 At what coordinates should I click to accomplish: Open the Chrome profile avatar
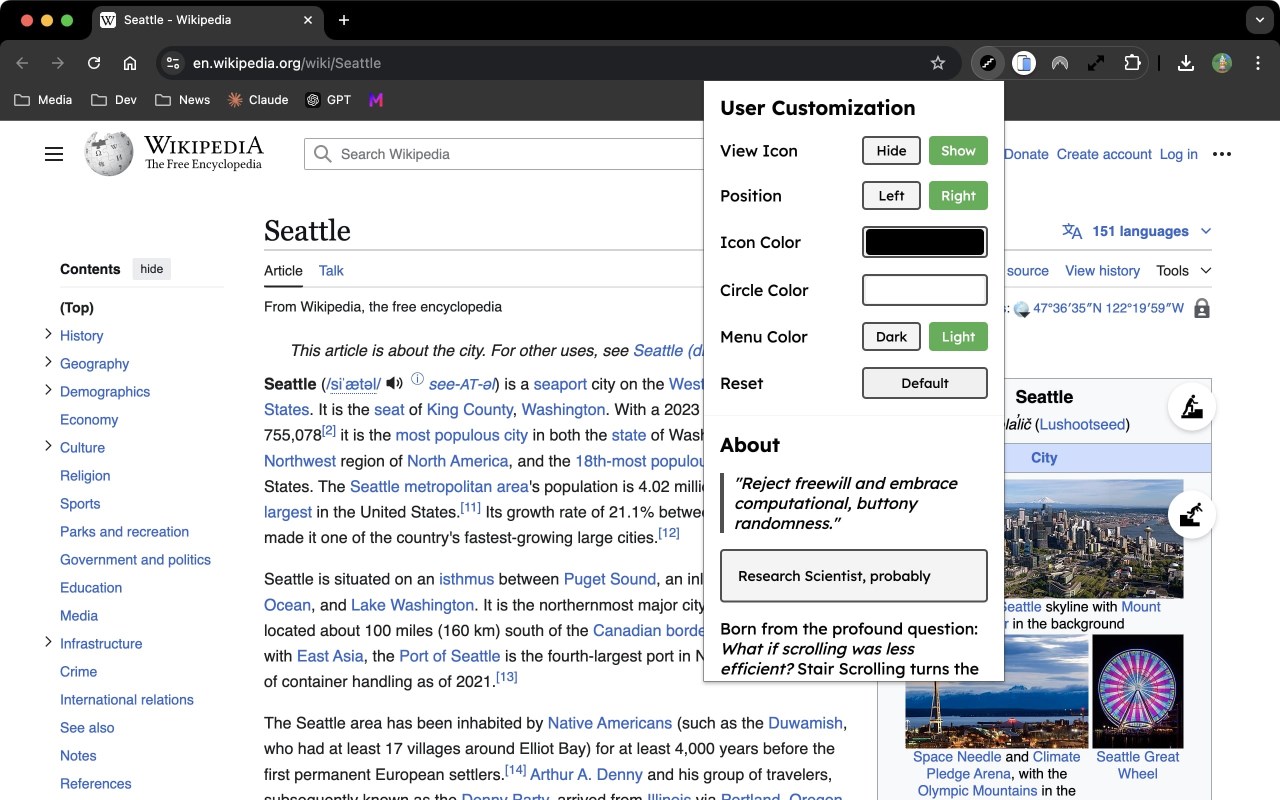coord(1222,63)
